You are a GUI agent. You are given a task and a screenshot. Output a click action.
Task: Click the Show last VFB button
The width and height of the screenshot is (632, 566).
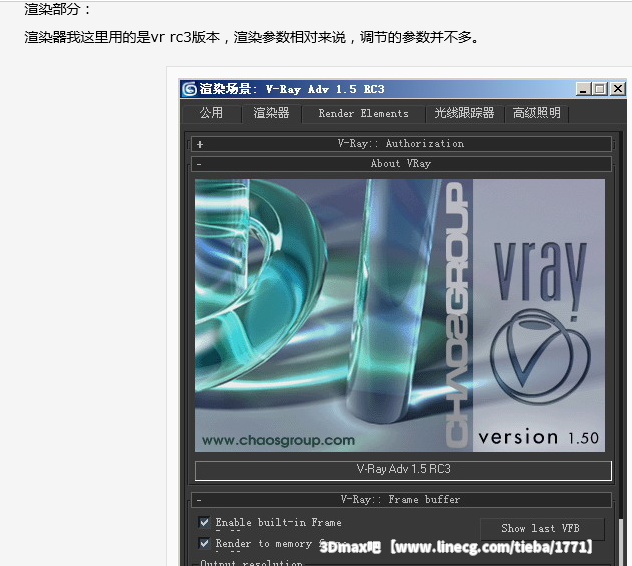[542, 529]
